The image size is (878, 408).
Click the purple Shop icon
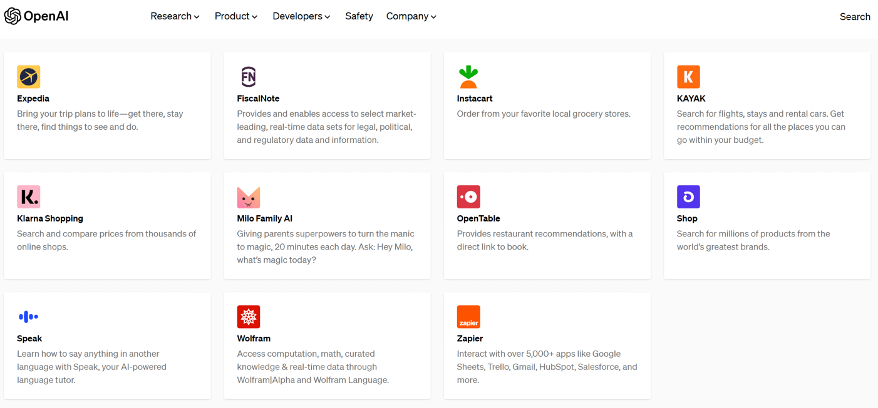point(688,197)
